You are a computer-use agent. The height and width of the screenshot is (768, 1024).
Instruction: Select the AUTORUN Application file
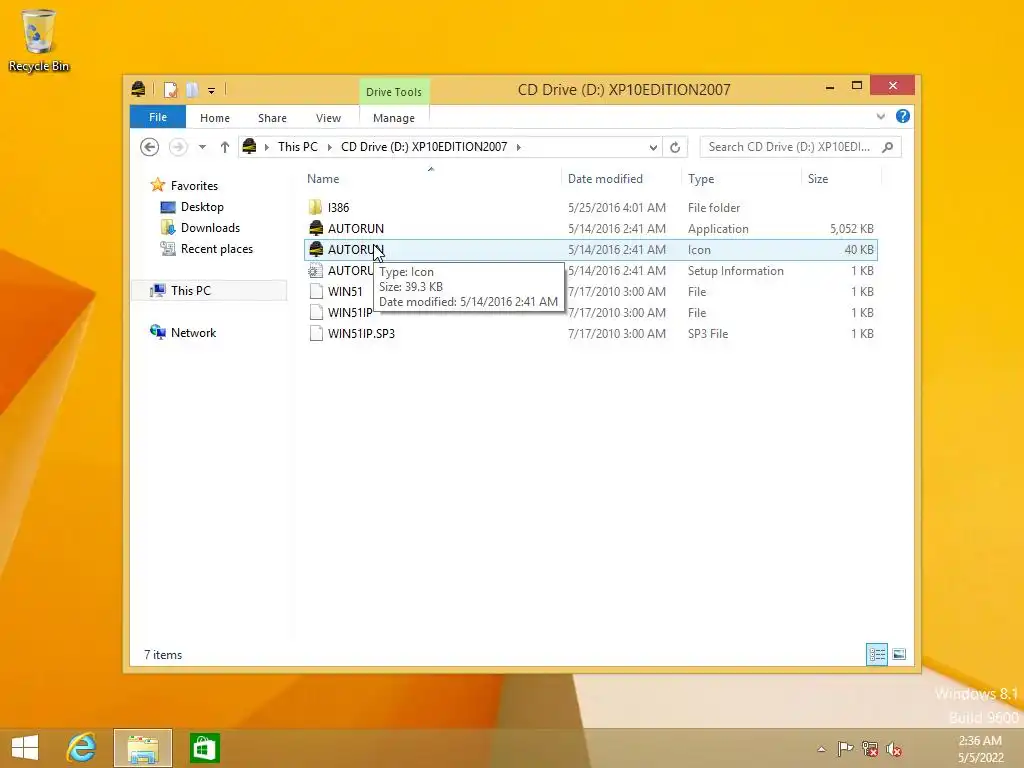pos(356,229)
